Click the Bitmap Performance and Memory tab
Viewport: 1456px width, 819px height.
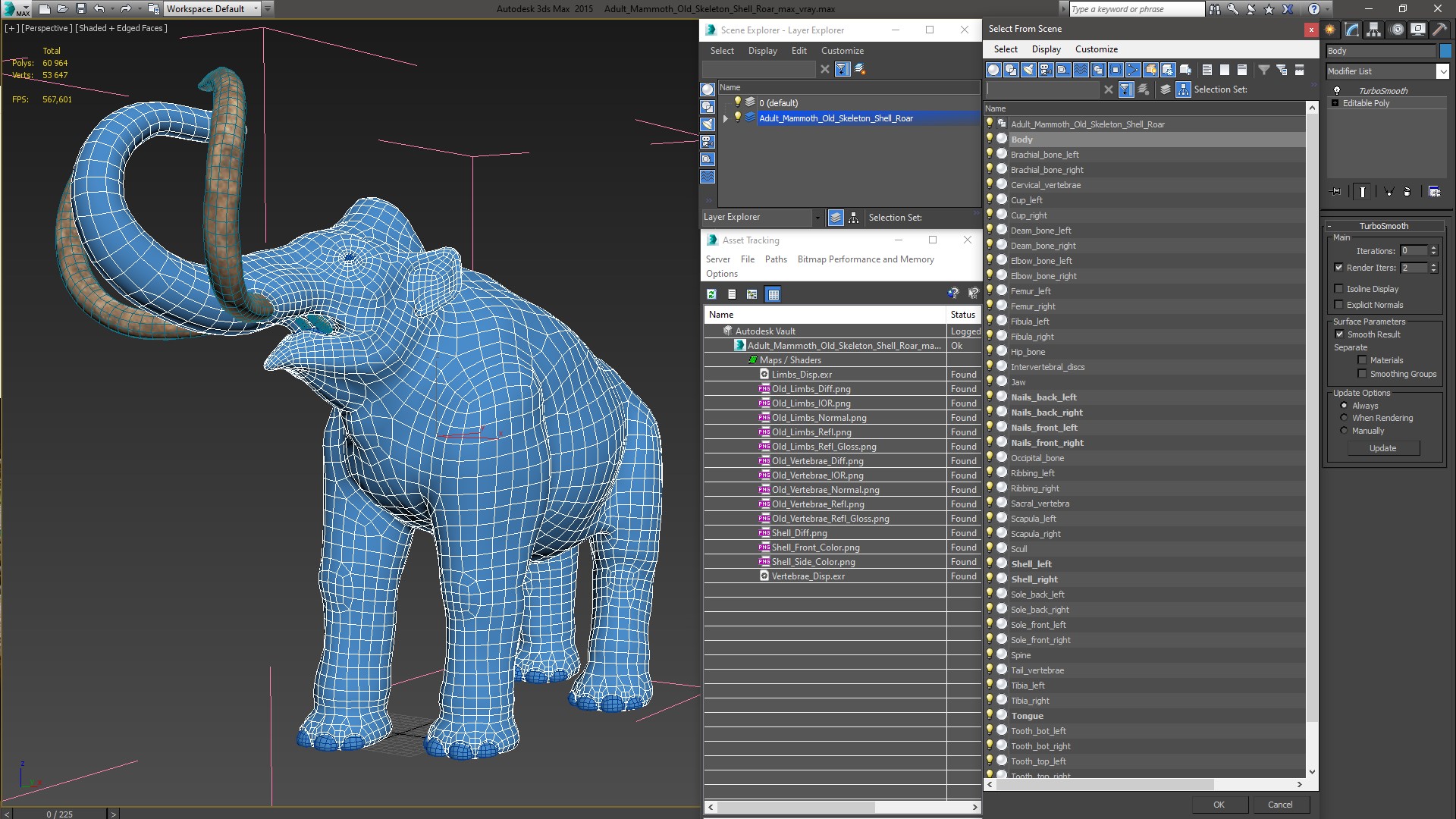tap(866, 259)
